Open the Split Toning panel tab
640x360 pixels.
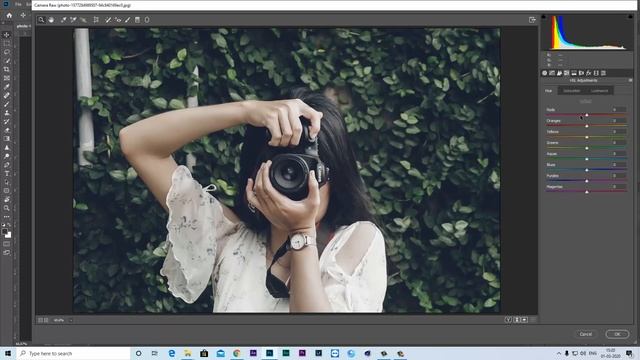point(574,73)
